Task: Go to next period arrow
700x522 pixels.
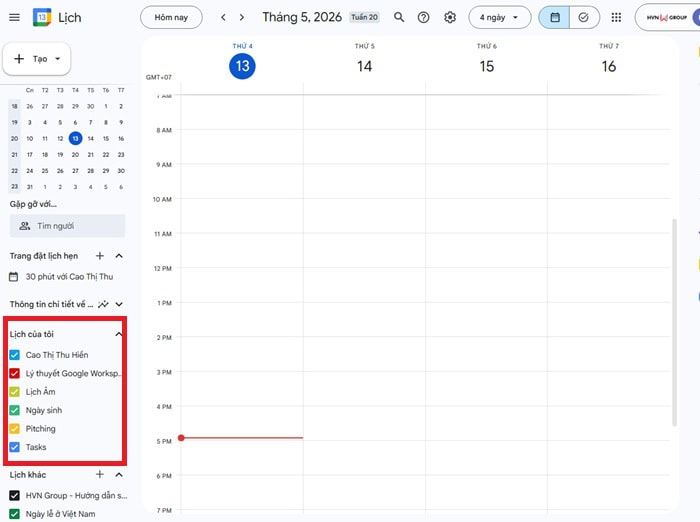Action: point(242,17)
